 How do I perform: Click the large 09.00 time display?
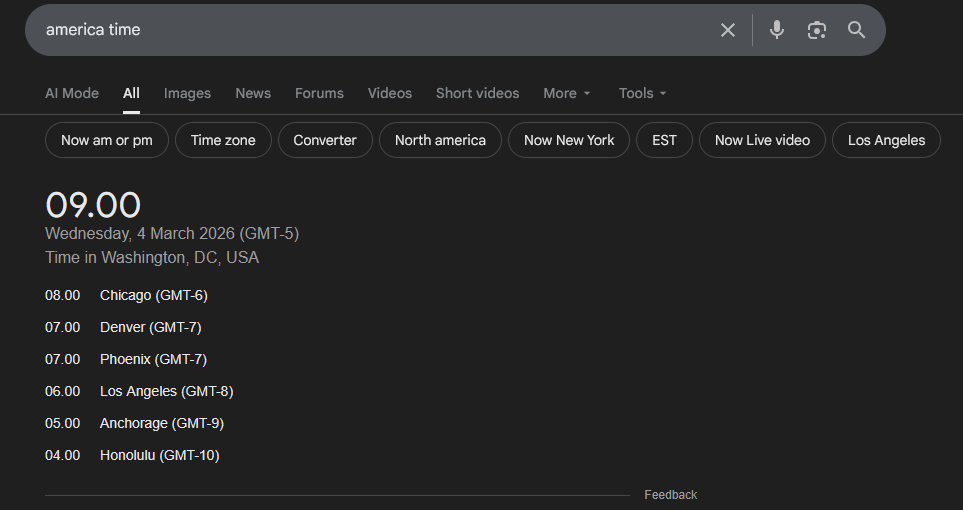point(93,205)
